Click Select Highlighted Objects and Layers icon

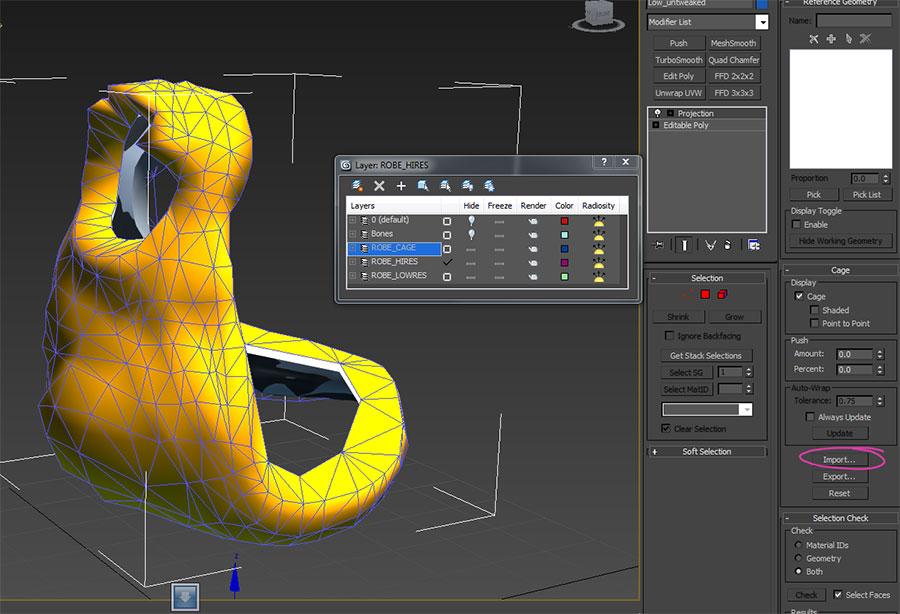click(x=423, y=185)
